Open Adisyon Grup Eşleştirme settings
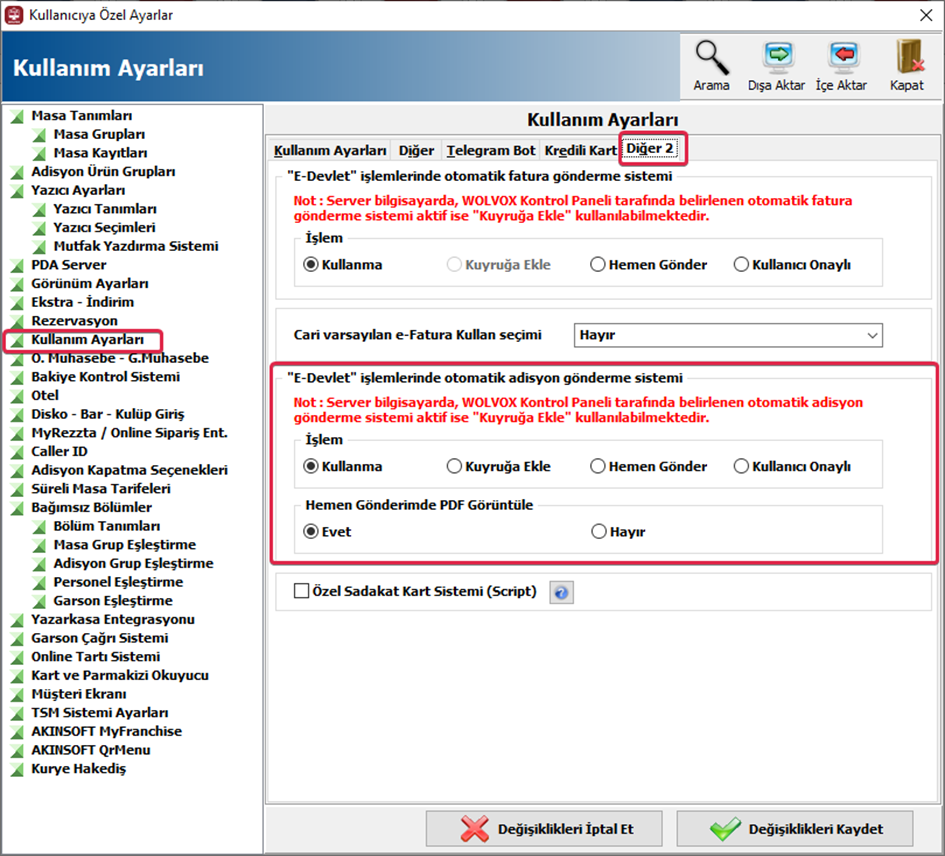This screenshot has width=945, height=856. click(134, 564)
